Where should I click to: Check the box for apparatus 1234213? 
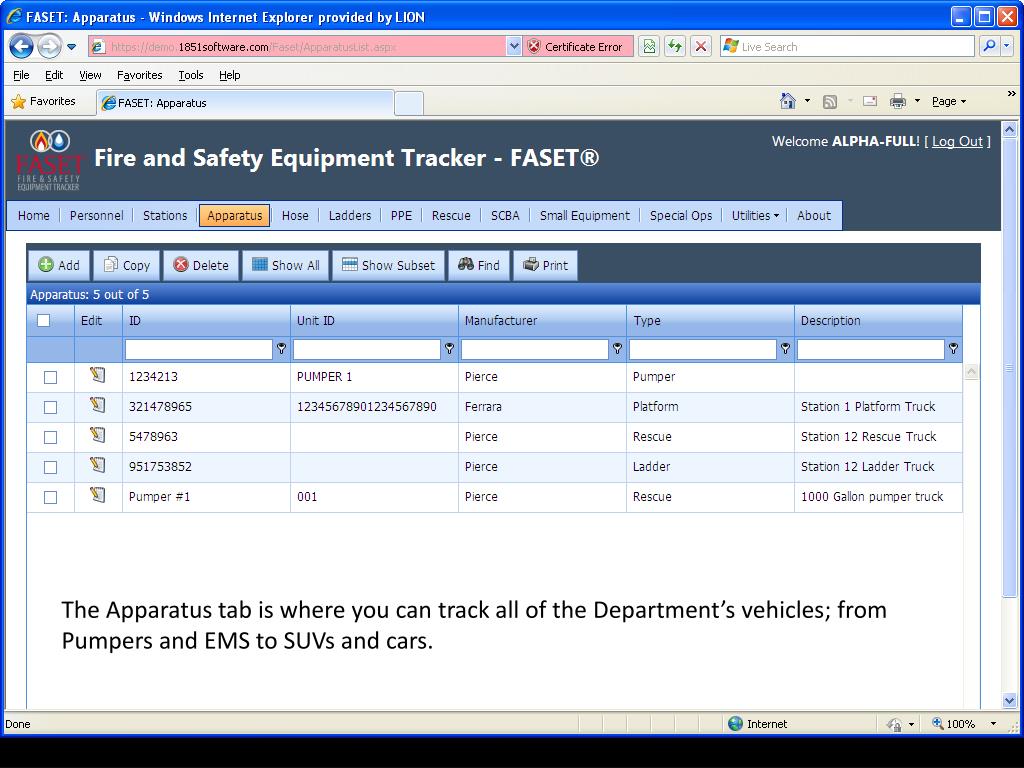click(50, 377)
